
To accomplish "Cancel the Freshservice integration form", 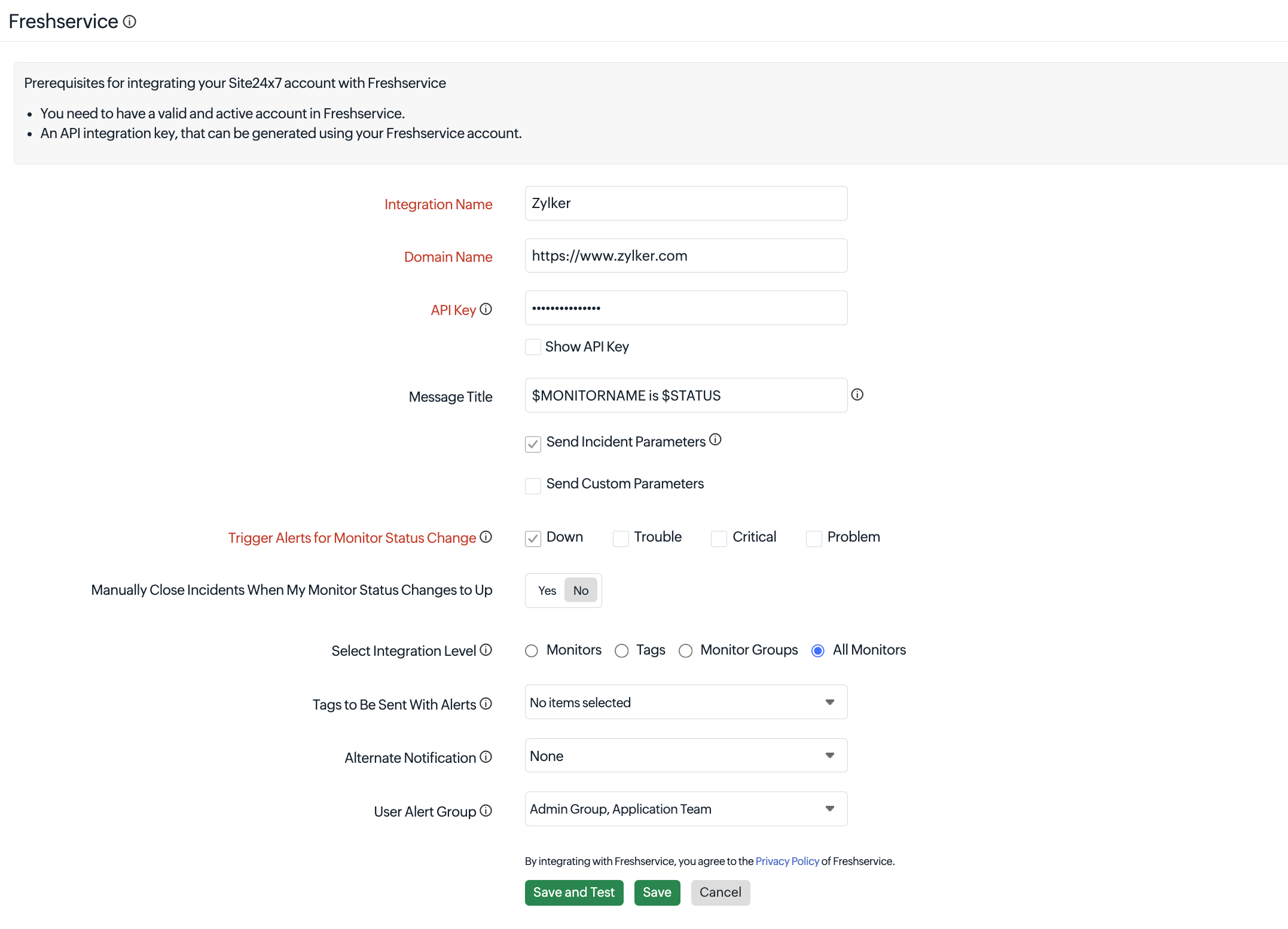I will (721, 893).
